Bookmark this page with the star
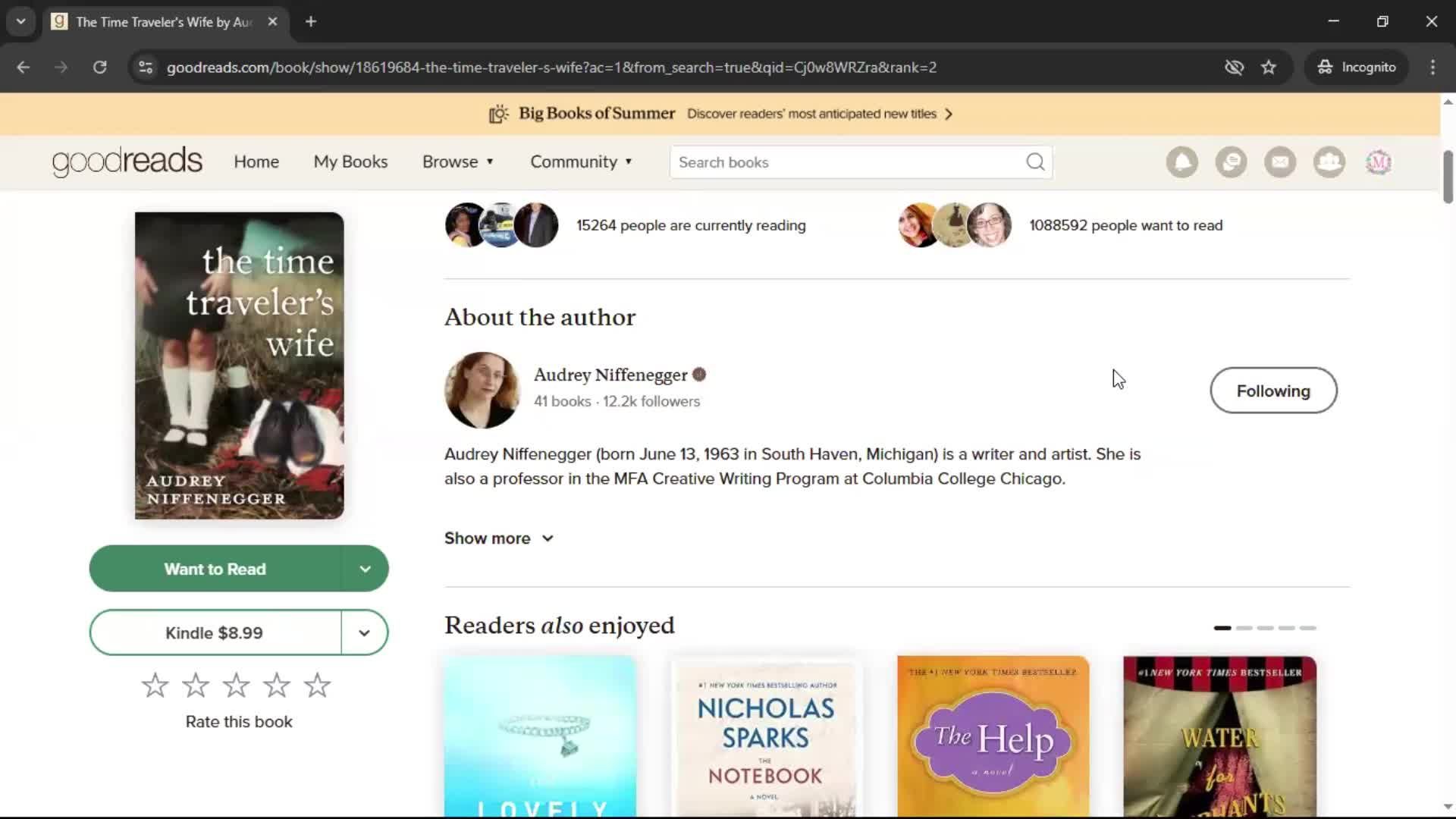This screenshot has height=819, width=1456. [1269, 67]
